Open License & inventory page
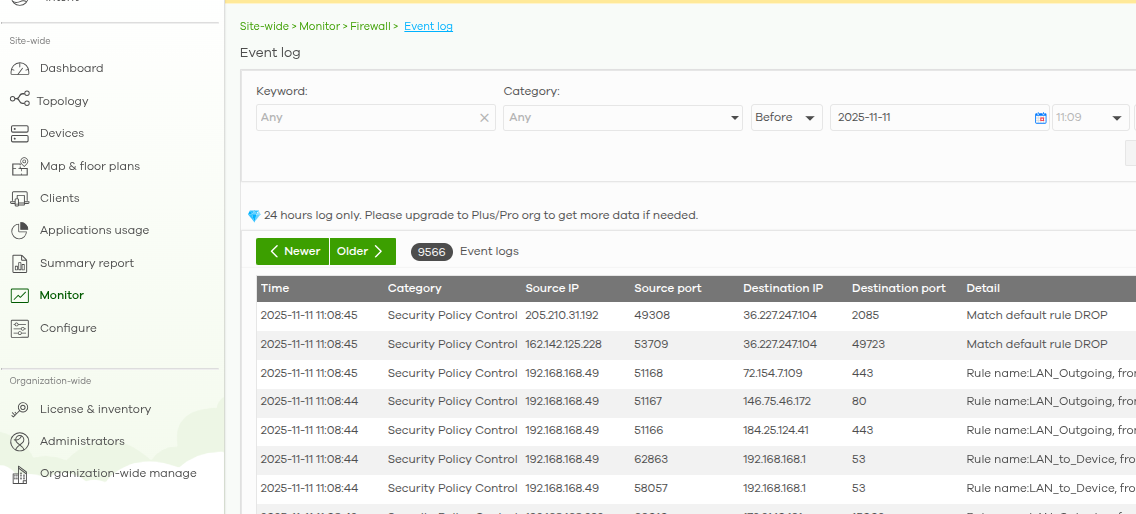The image size is (1136, 514). click(96, 409)
